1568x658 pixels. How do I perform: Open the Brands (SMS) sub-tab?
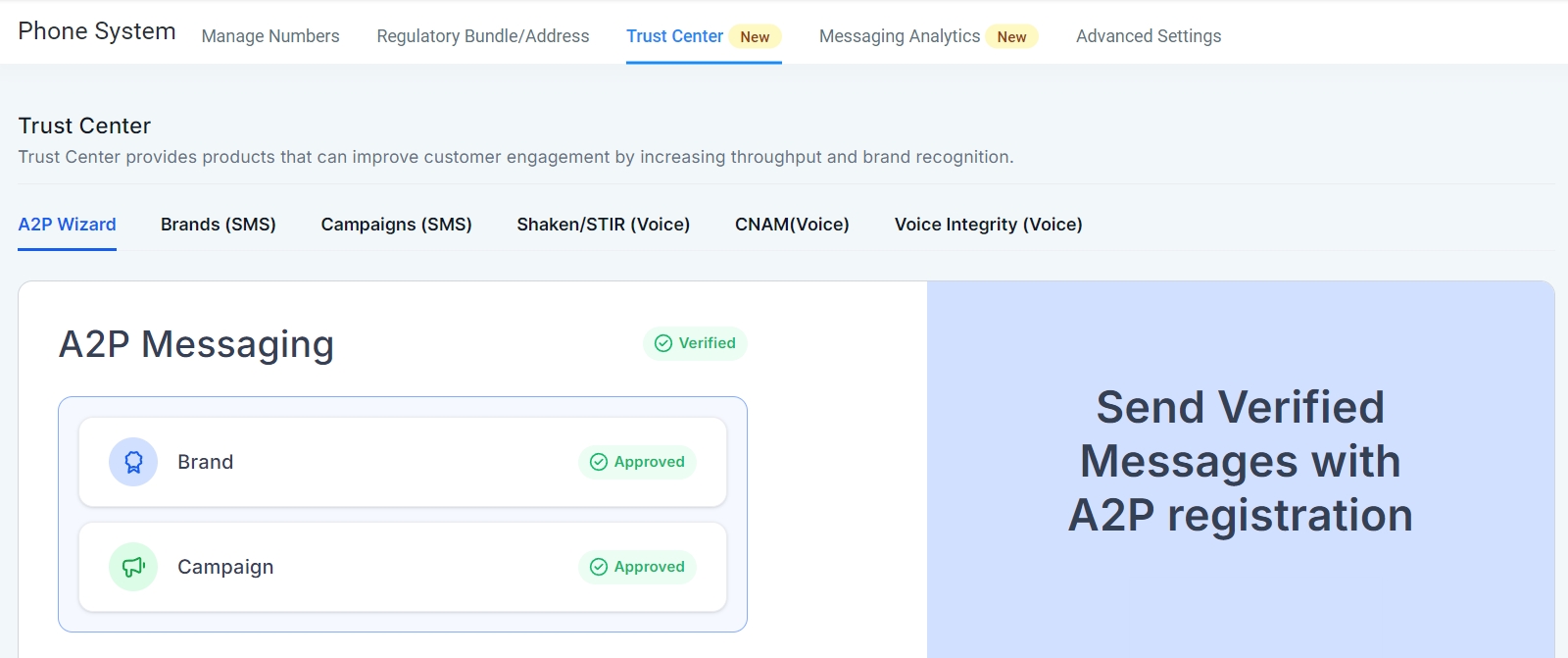219,225
